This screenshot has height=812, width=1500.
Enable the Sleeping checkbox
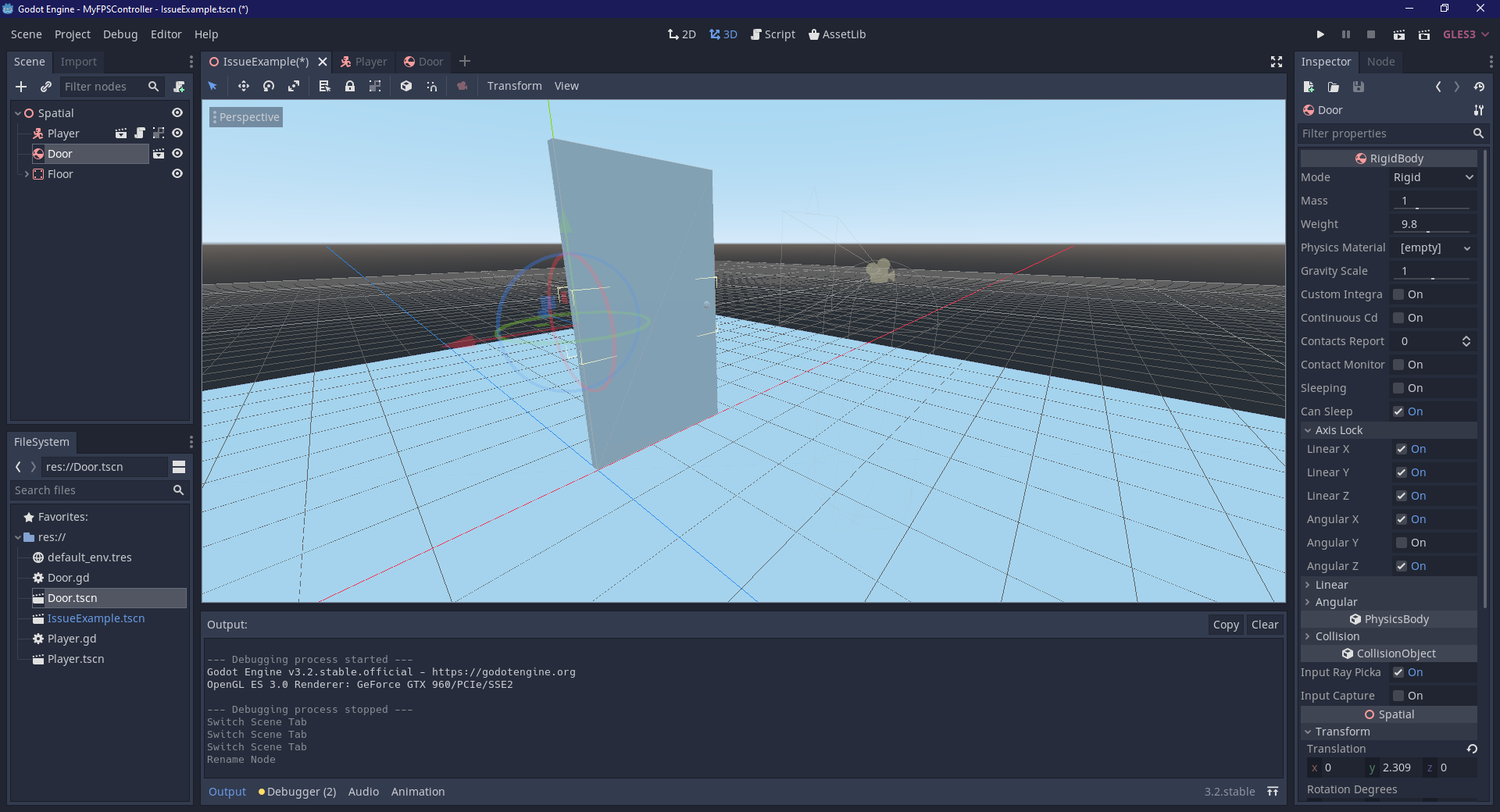(1398, 388)
